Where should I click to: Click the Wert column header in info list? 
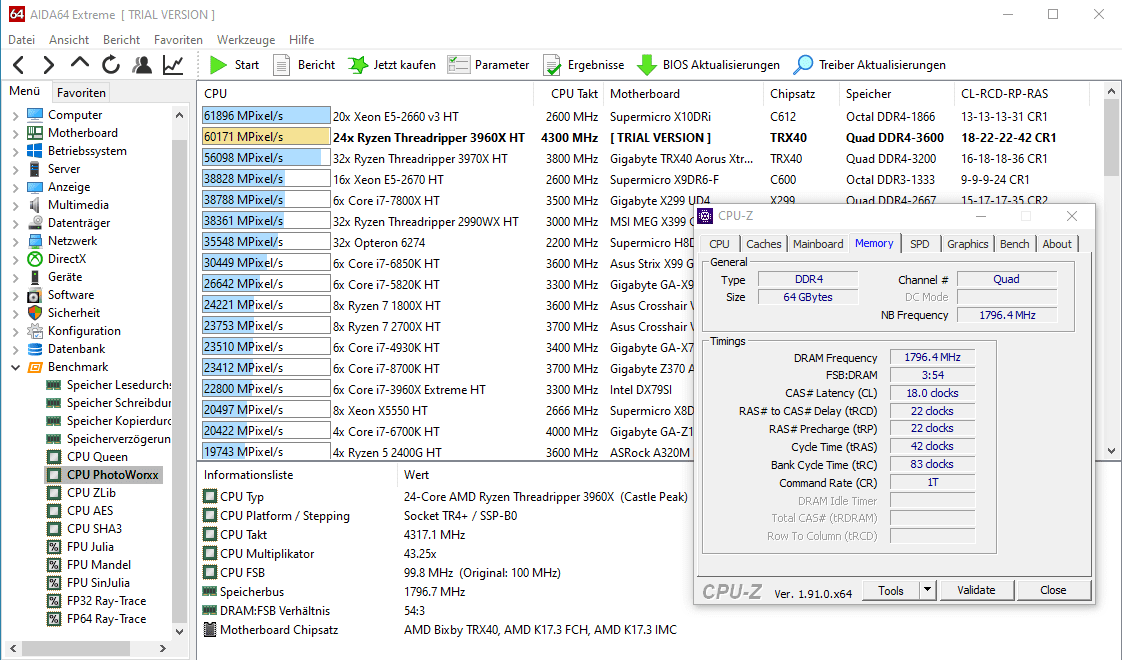(x=416, y=475)
